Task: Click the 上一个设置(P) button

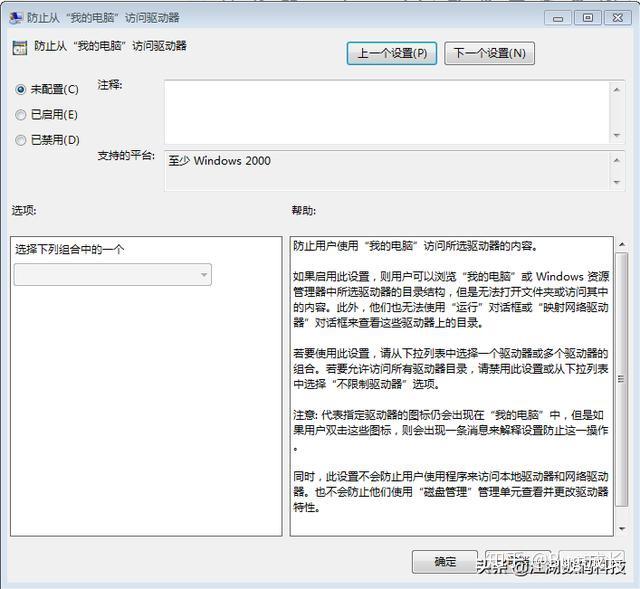Action: pyautogui.click(x=392, y=53)
